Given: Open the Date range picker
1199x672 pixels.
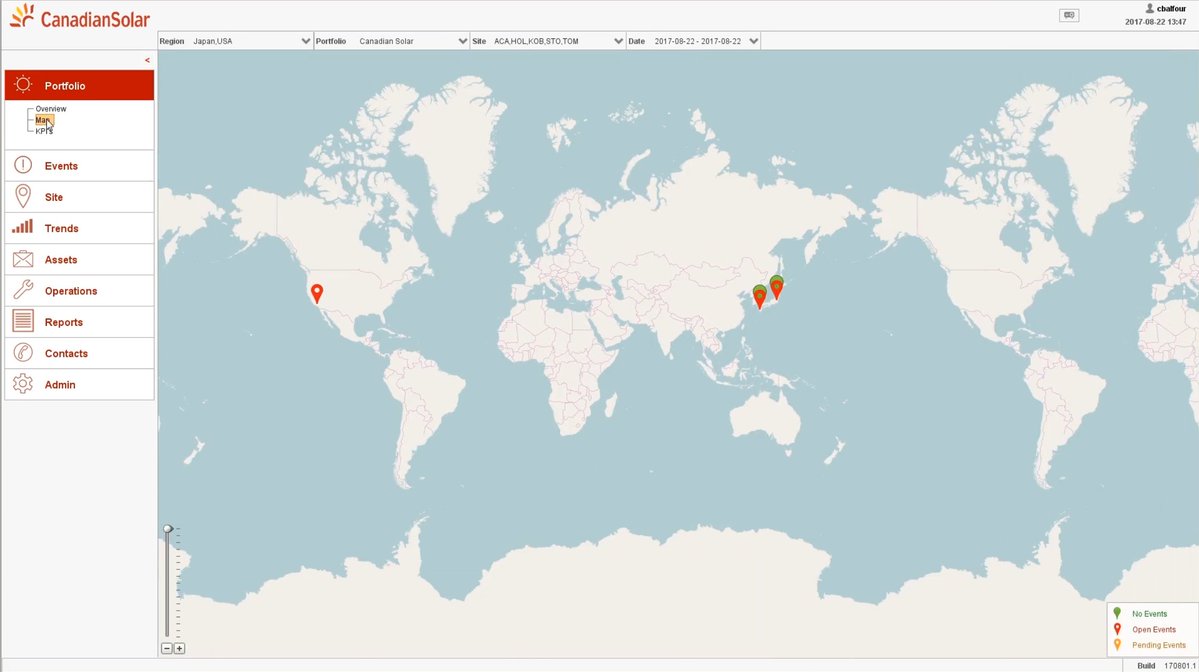Looking at the screenshot, I should click(x=753, y=41).
